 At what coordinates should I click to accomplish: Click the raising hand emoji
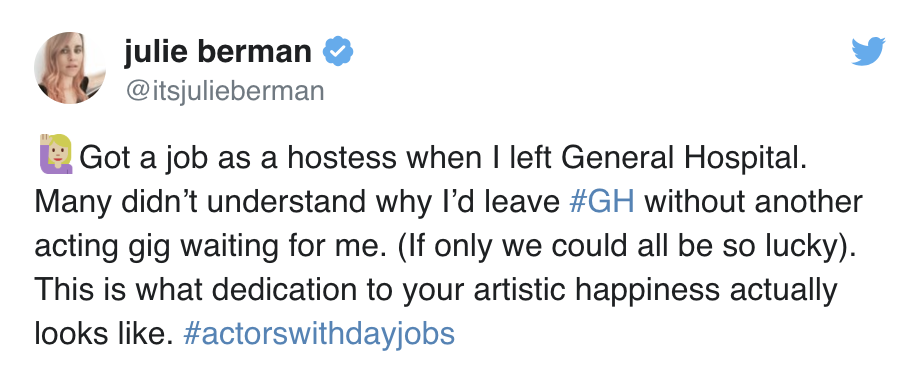pyautogui.click(x=56, y=154)
